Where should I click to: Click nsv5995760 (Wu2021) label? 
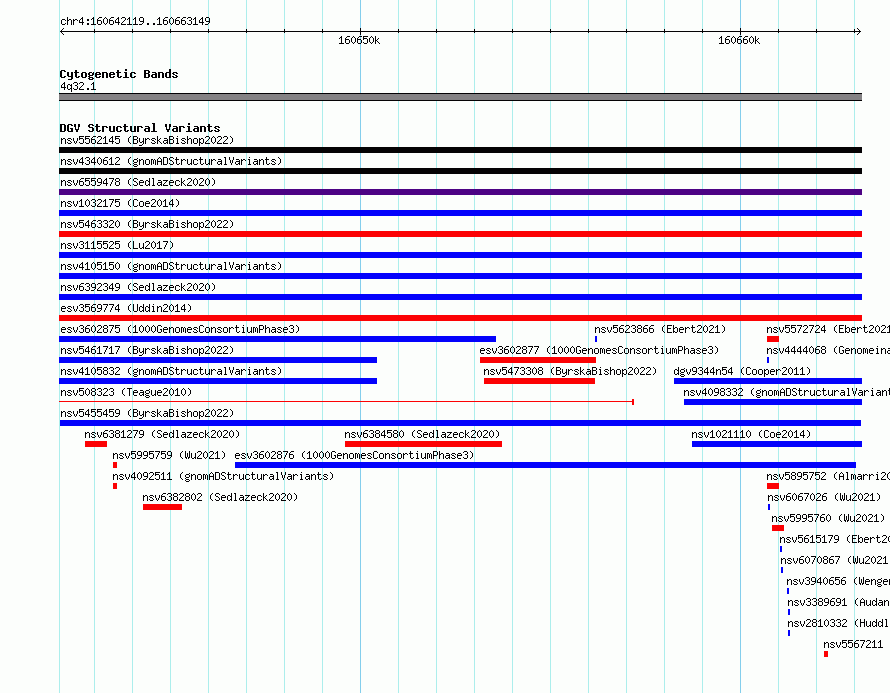click(828, 518)
